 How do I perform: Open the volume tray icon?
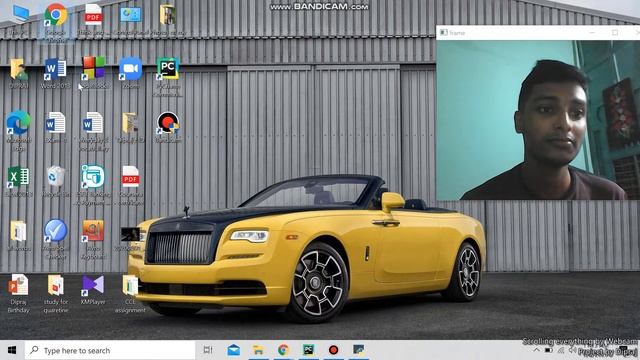pos(572,351)
